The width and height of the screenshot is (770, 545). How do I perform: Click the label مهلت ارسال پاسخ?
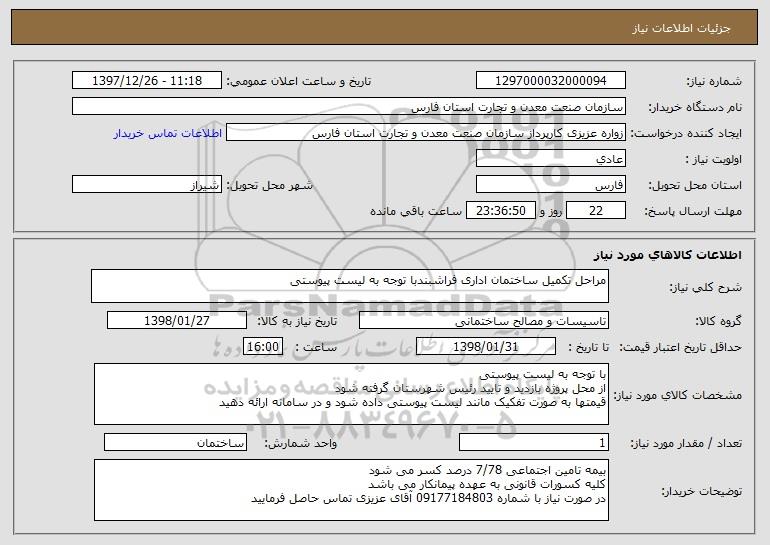click(x=693, y=211)
